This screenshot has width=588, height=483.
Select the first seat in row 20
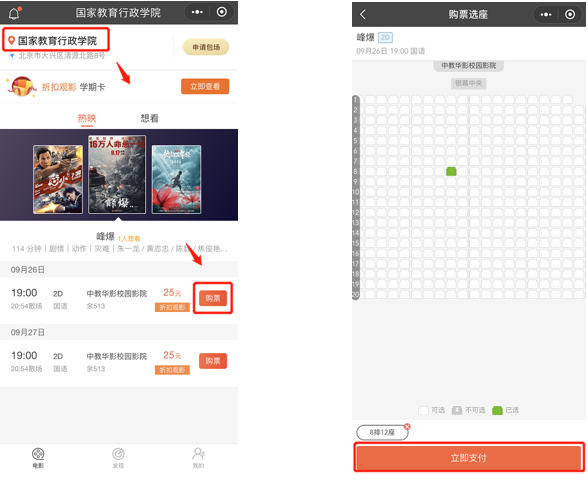[370, 294]
